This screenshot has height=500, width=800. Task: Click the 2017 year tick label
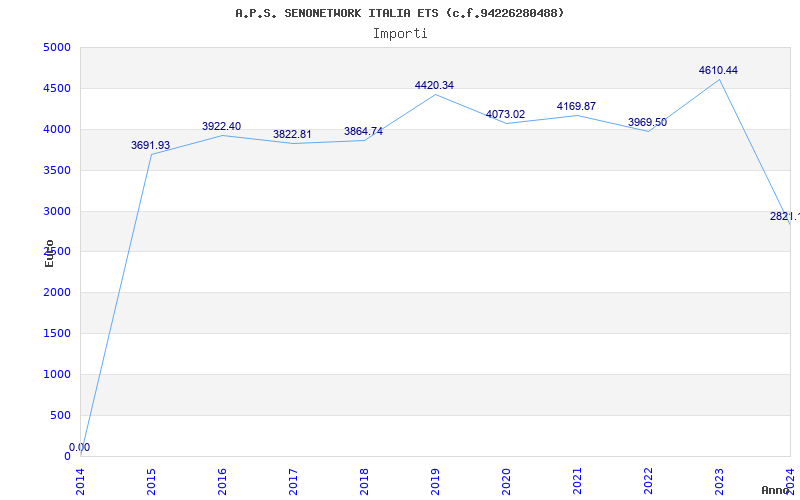[293, 482]
